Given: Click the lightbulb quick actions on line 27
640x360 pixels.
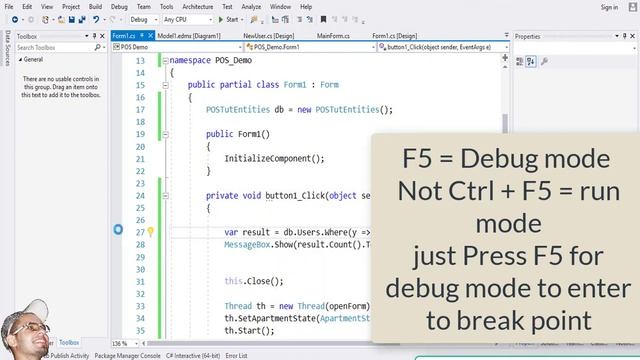Looking at the screenshot, I should (x=151, y=232).
